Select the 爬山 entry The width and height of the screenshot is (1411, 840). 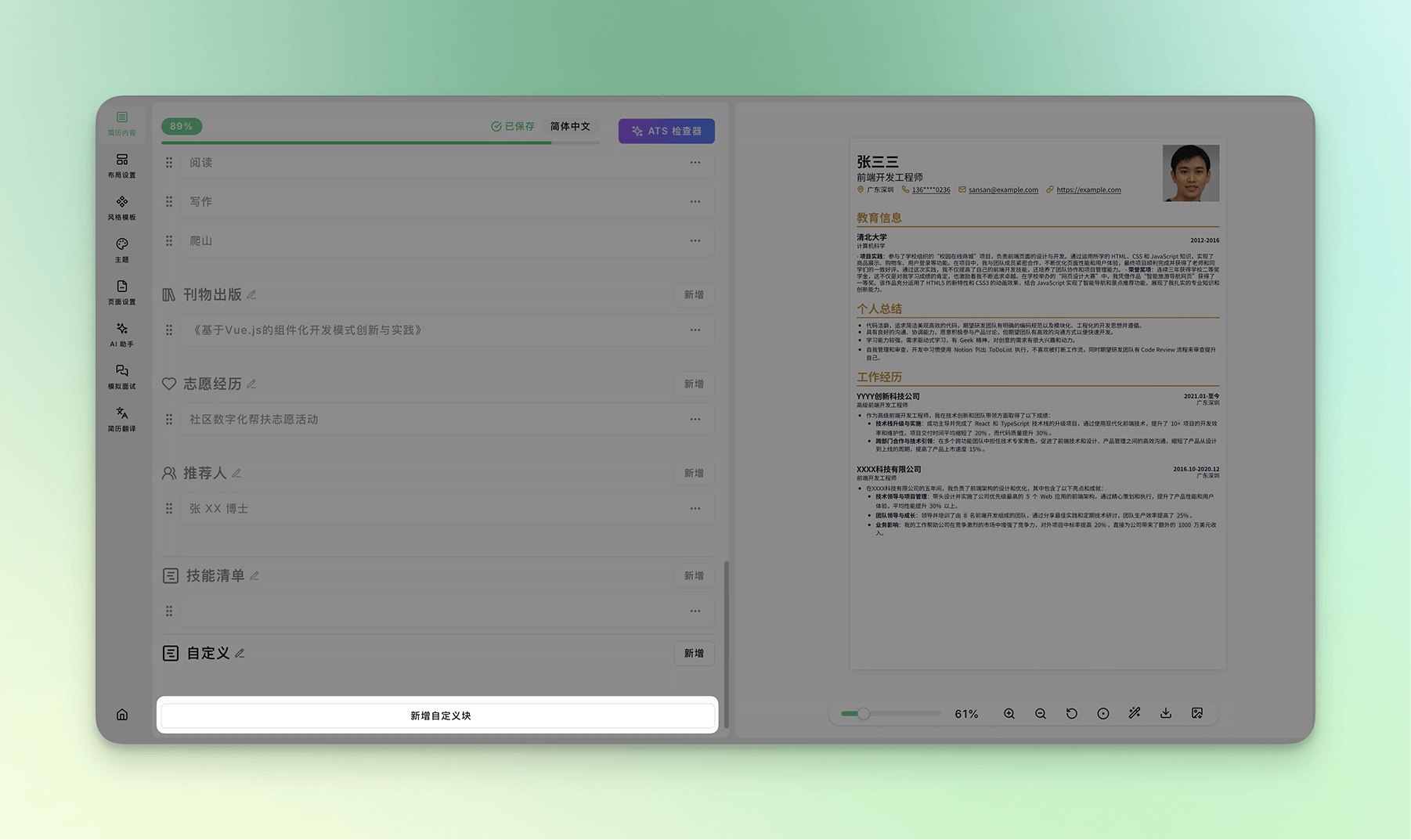point(447,240)
